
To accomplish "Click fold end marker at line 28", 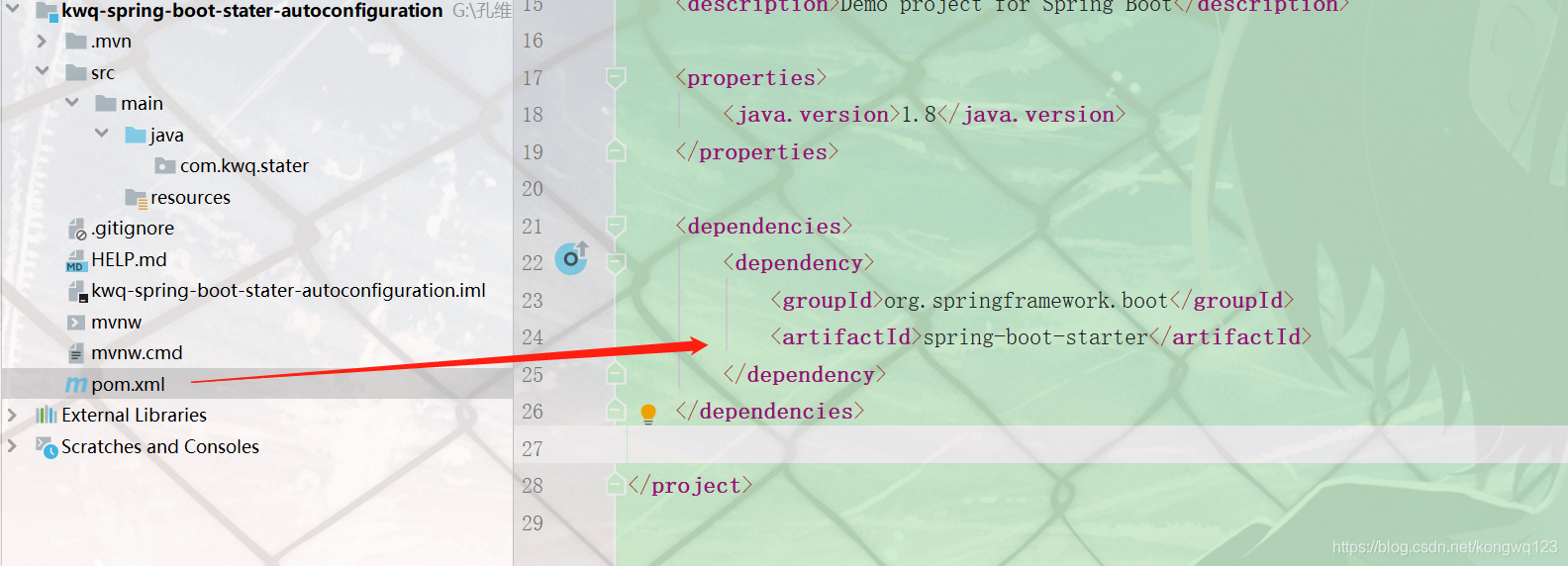I will pyautogui.click(x=616, y=485).
